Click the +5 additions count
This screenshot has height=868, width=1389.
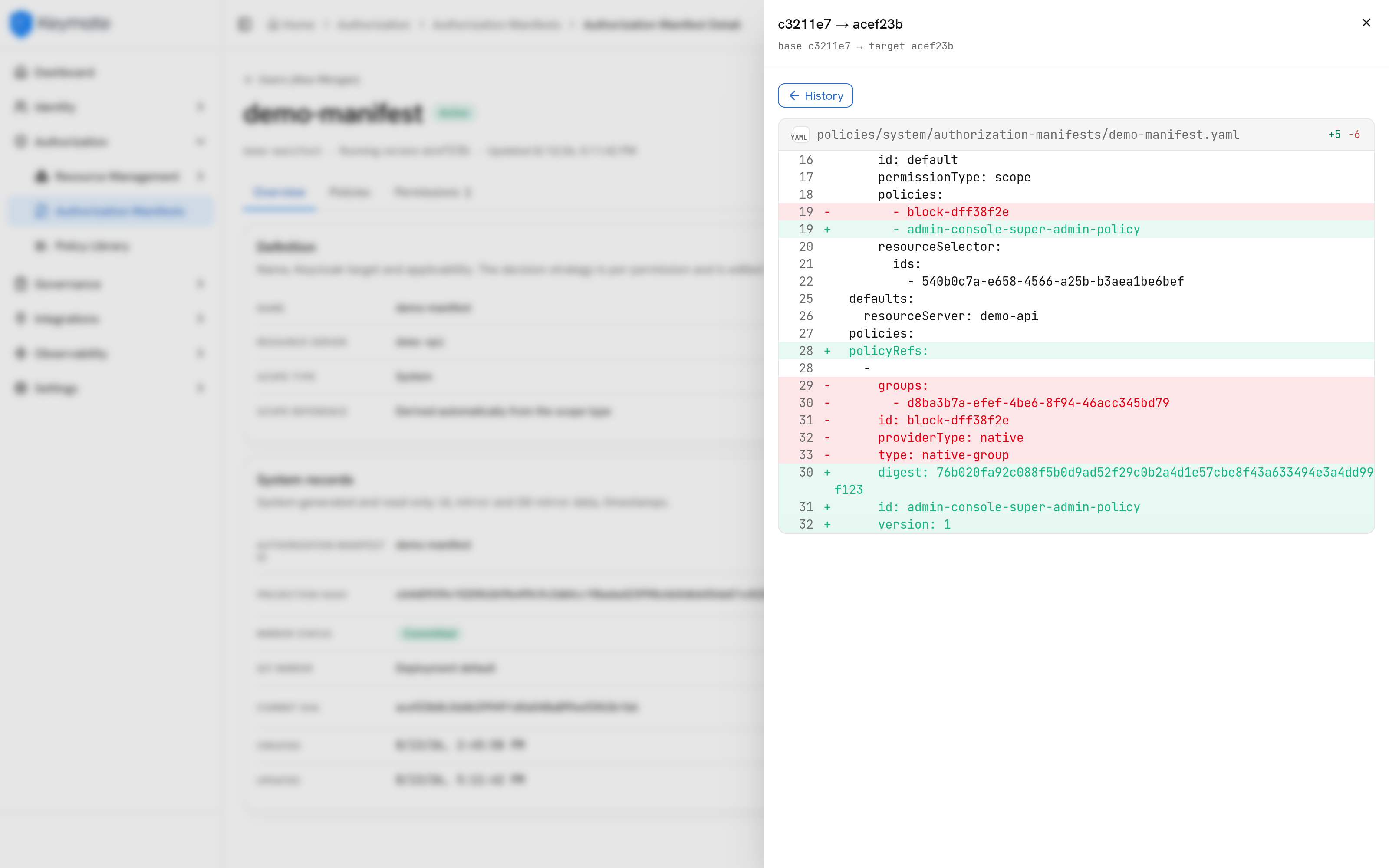(x=1334, y=135)
